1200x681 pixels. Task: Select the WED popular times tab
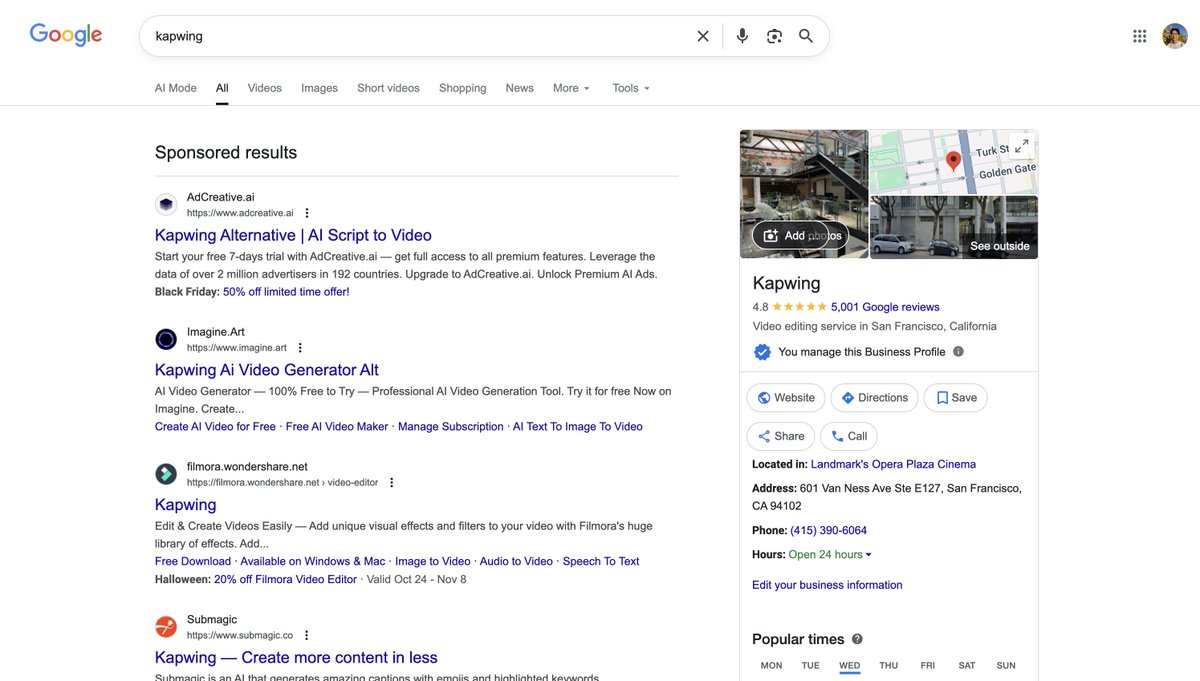tap(850, 666)
